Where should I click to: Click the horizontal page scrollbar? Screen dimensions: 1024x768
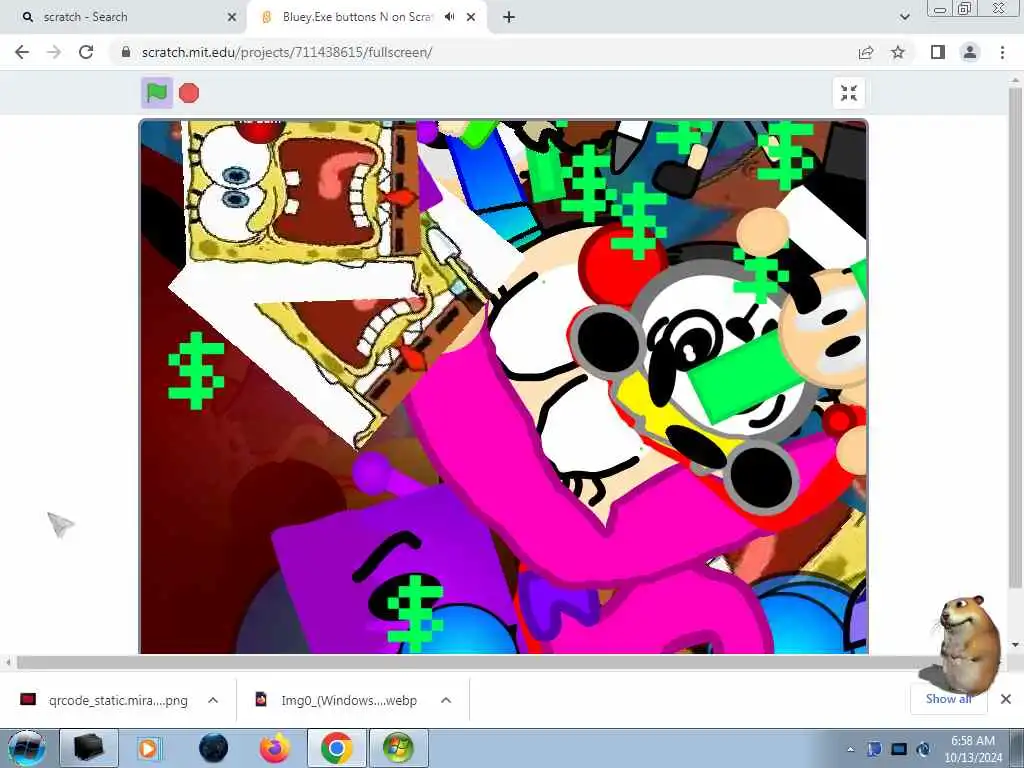click(477, 663)
